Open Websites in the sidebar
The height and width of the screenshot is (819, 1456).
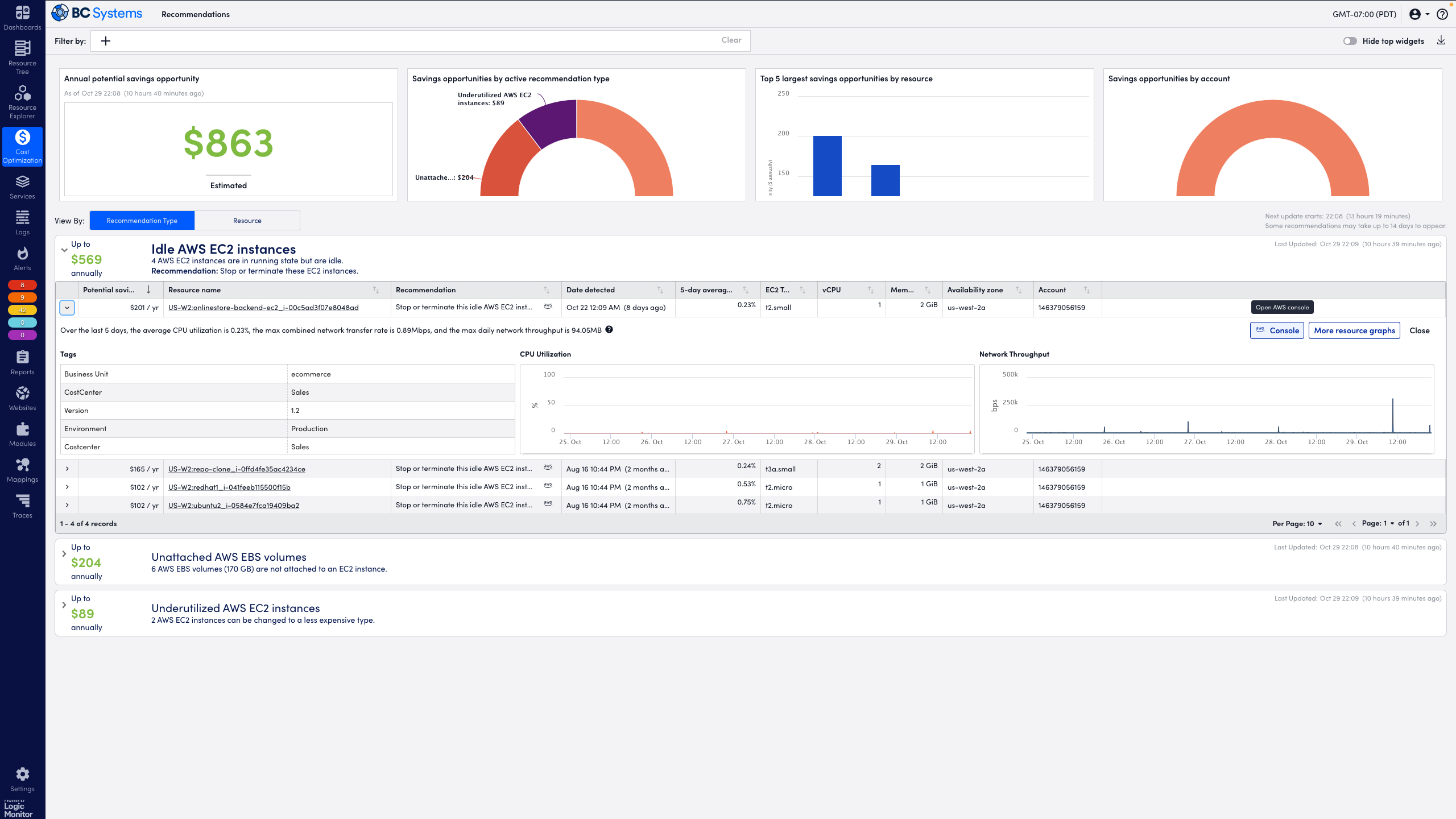click(x=22, y=399)
